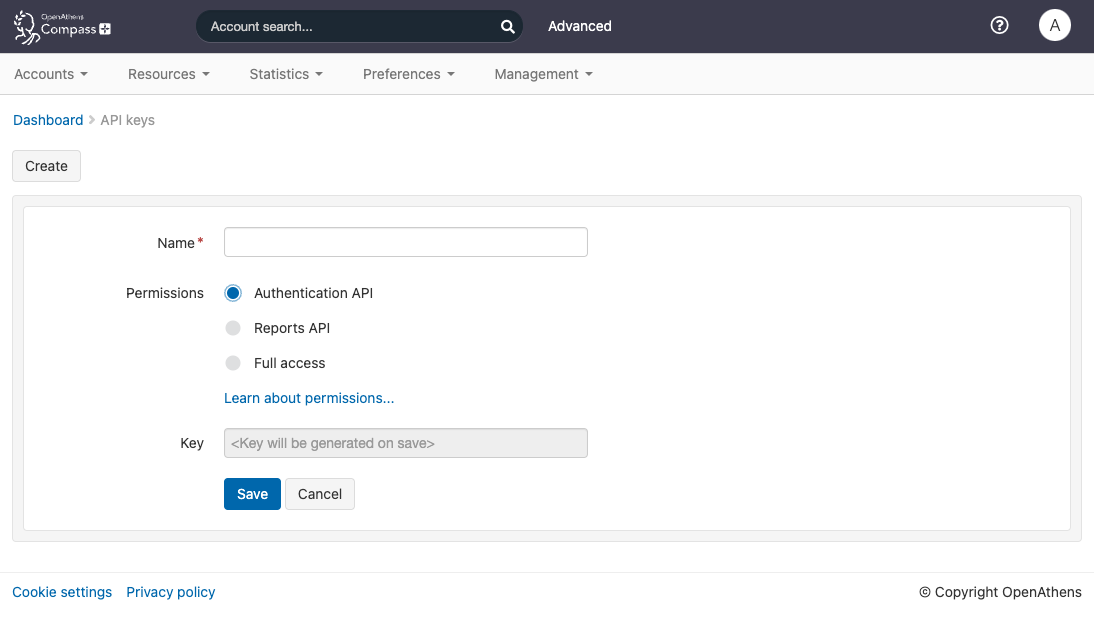Follow the Learn about permissions link

coord(309,397)
